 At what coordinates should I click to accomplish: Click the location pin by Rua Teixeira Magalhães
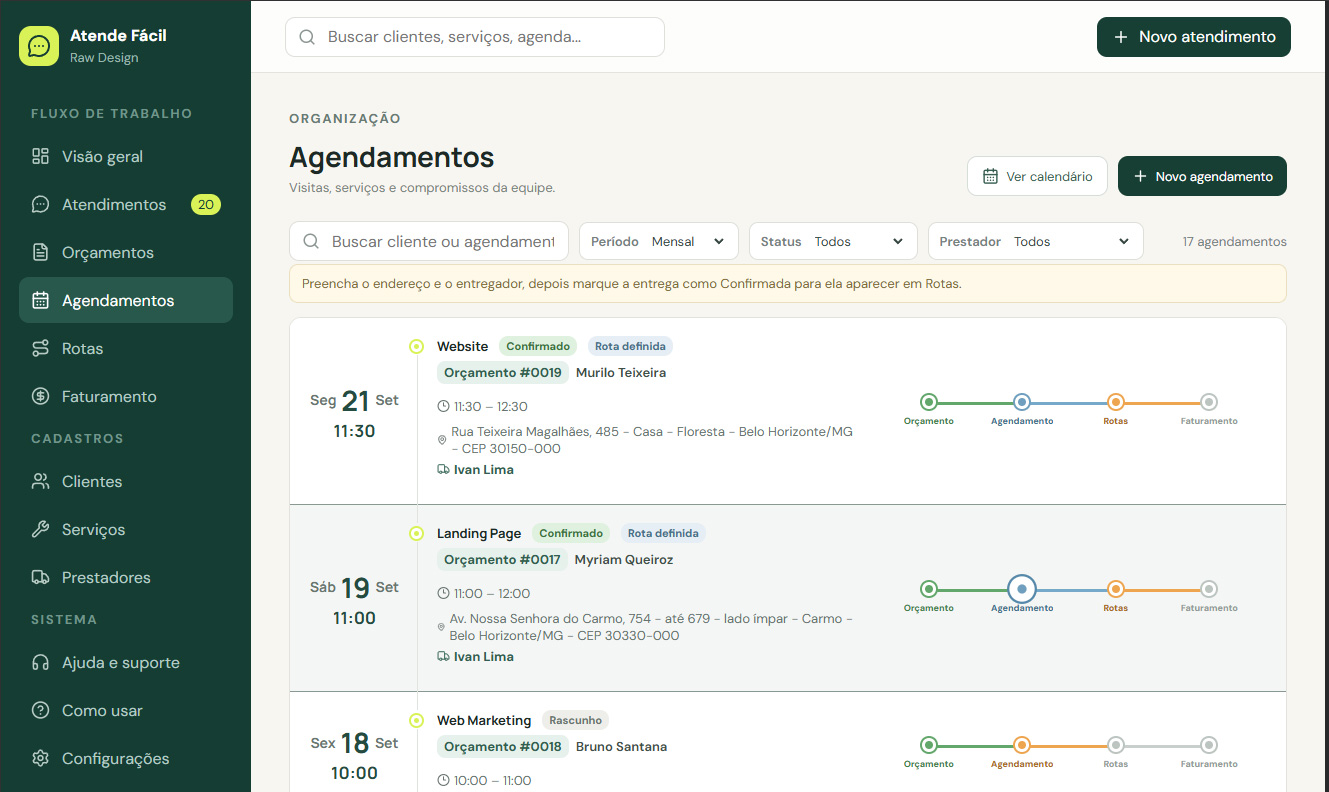click(442, 440)
